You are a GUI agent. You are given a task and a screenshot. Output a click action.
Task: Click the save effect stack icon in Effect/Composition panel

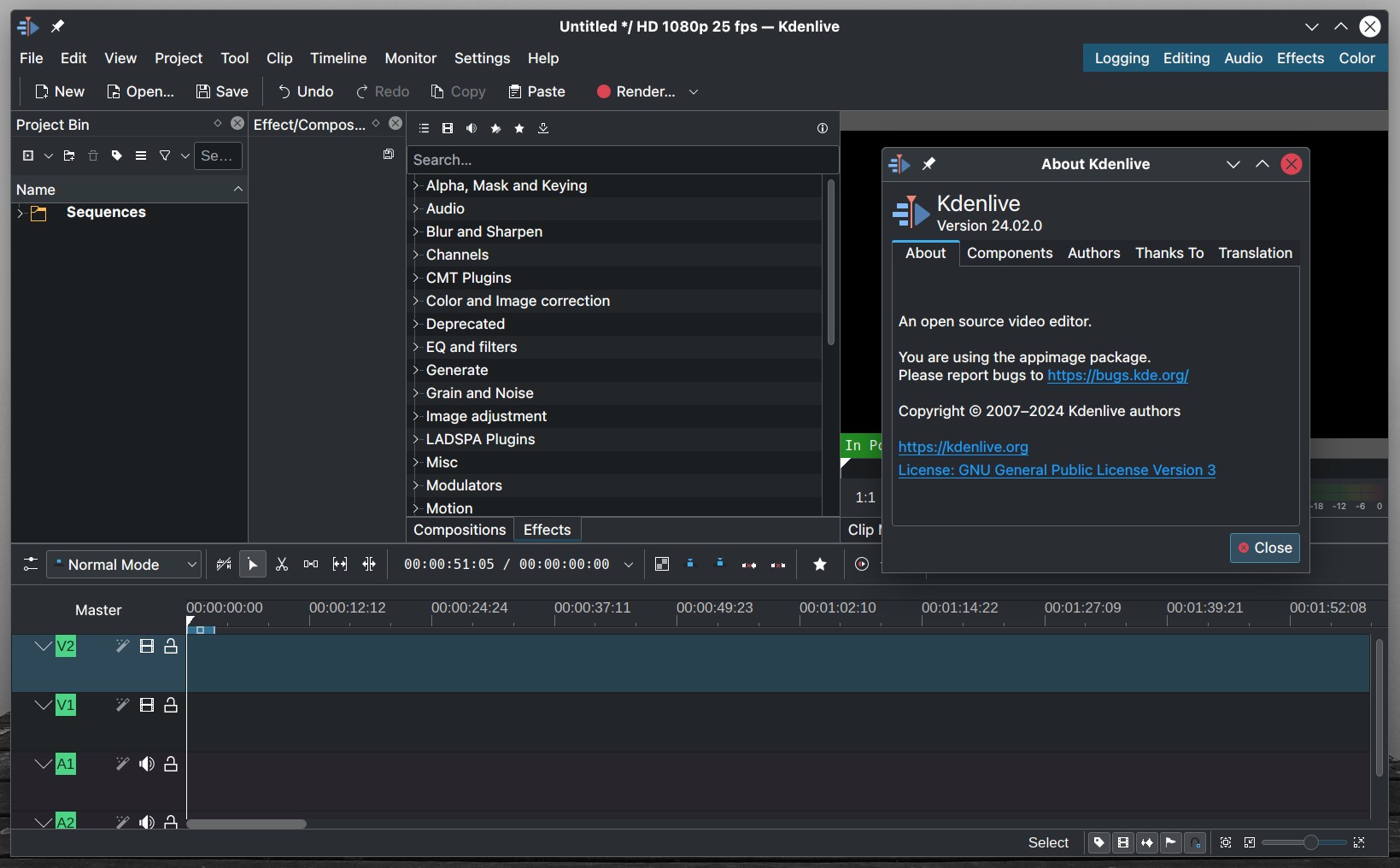[x=389, y=154]
